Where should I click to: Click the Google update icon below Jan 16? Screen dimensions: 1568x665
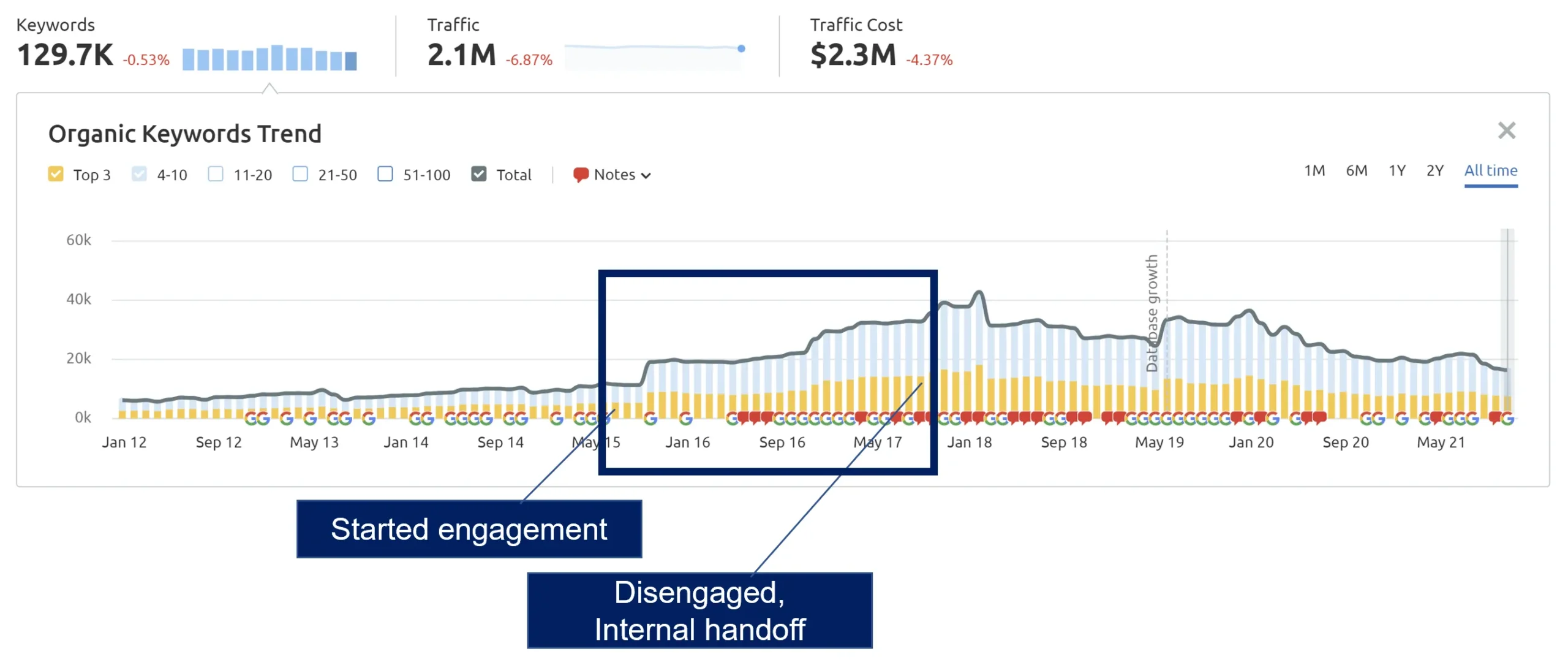click(x=685, y=419)
